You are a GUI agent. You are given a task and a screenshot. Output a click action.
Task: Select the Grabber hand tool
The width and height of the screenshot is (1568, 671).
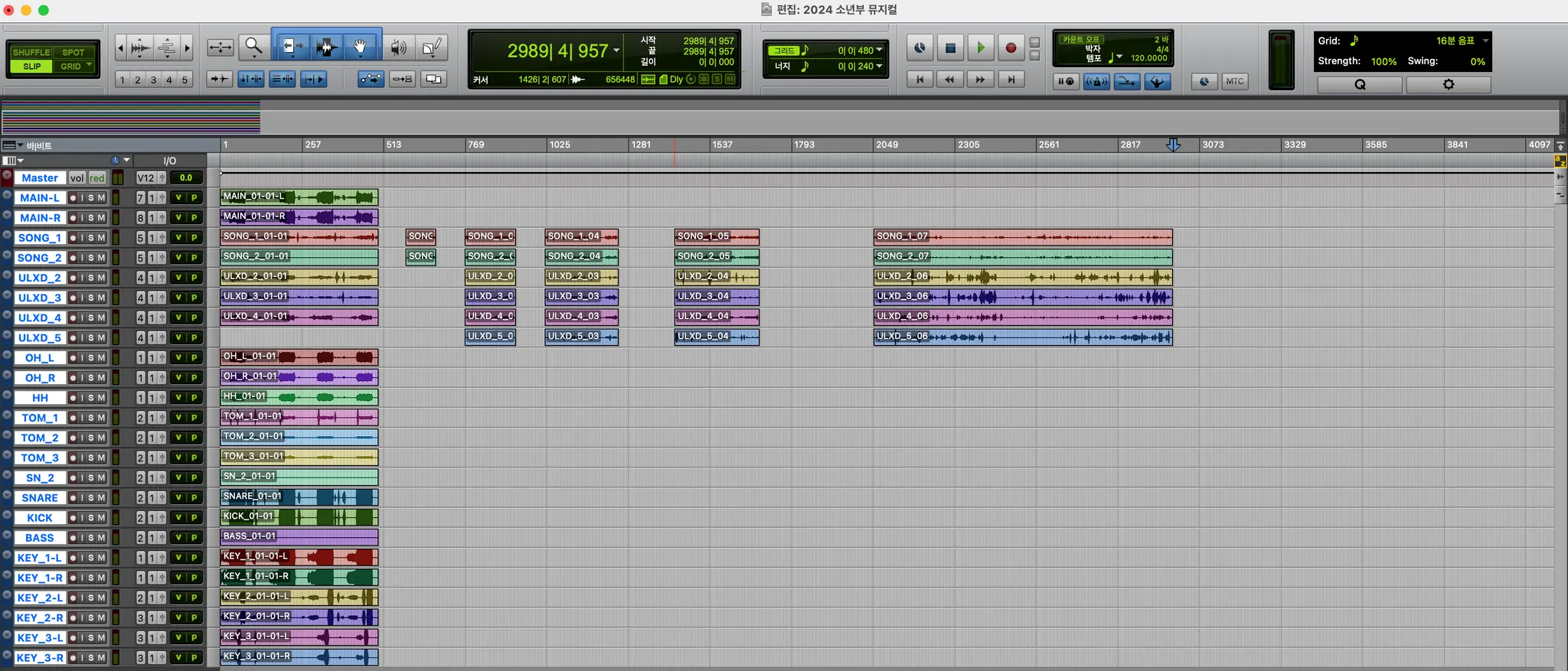(361, 47)
